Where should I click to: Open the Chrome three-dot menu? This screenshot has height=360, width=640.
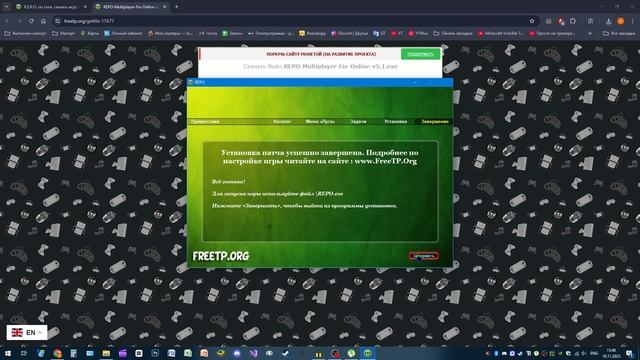coord(633,21)
